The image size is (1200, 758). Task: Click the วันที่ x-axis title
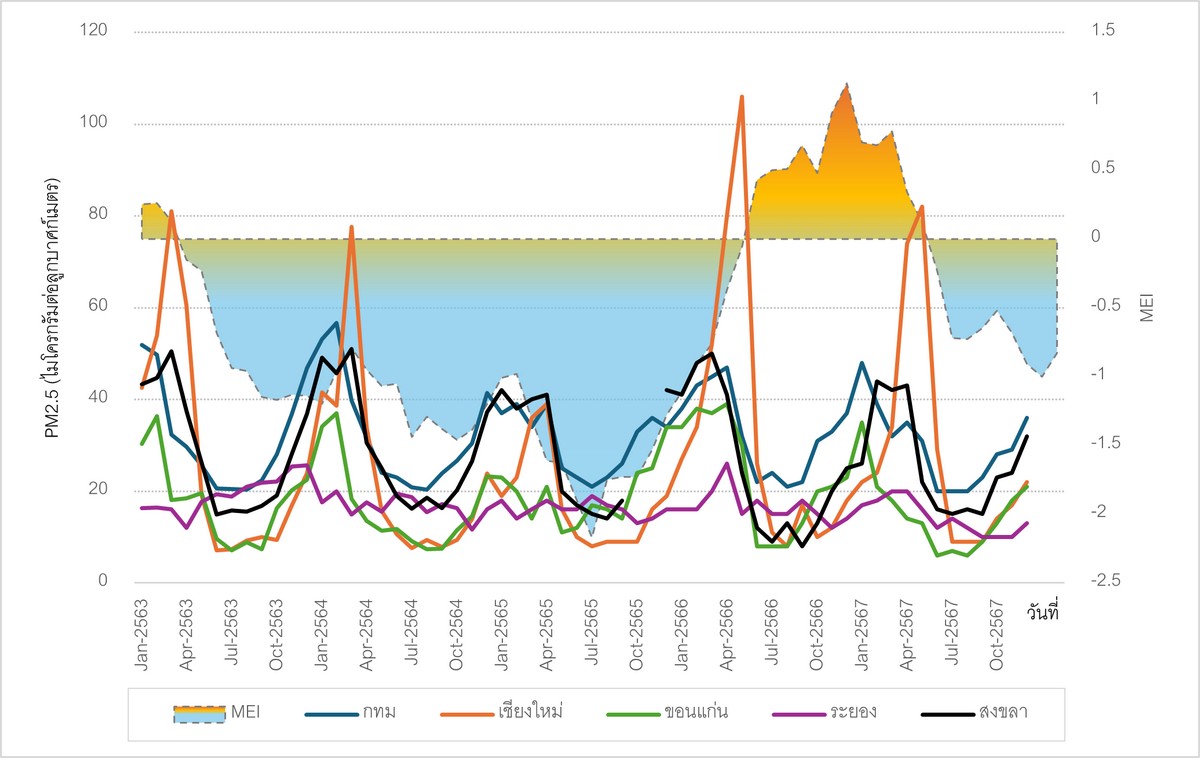[1042, 612]
